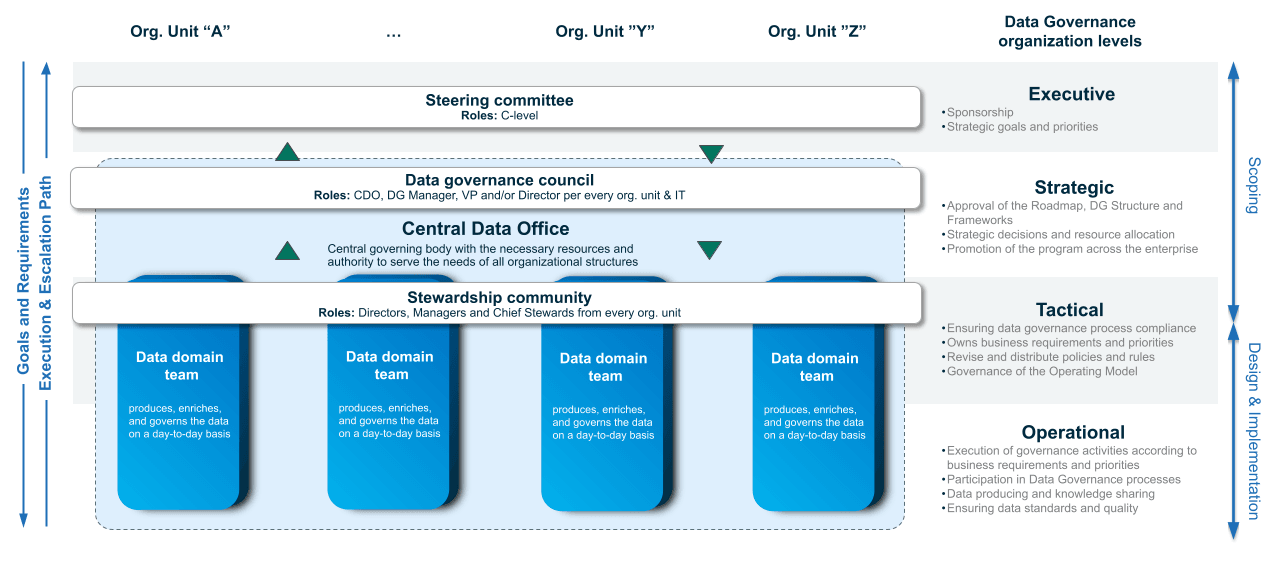Click the Executive level heading

tap(1071, 94)
